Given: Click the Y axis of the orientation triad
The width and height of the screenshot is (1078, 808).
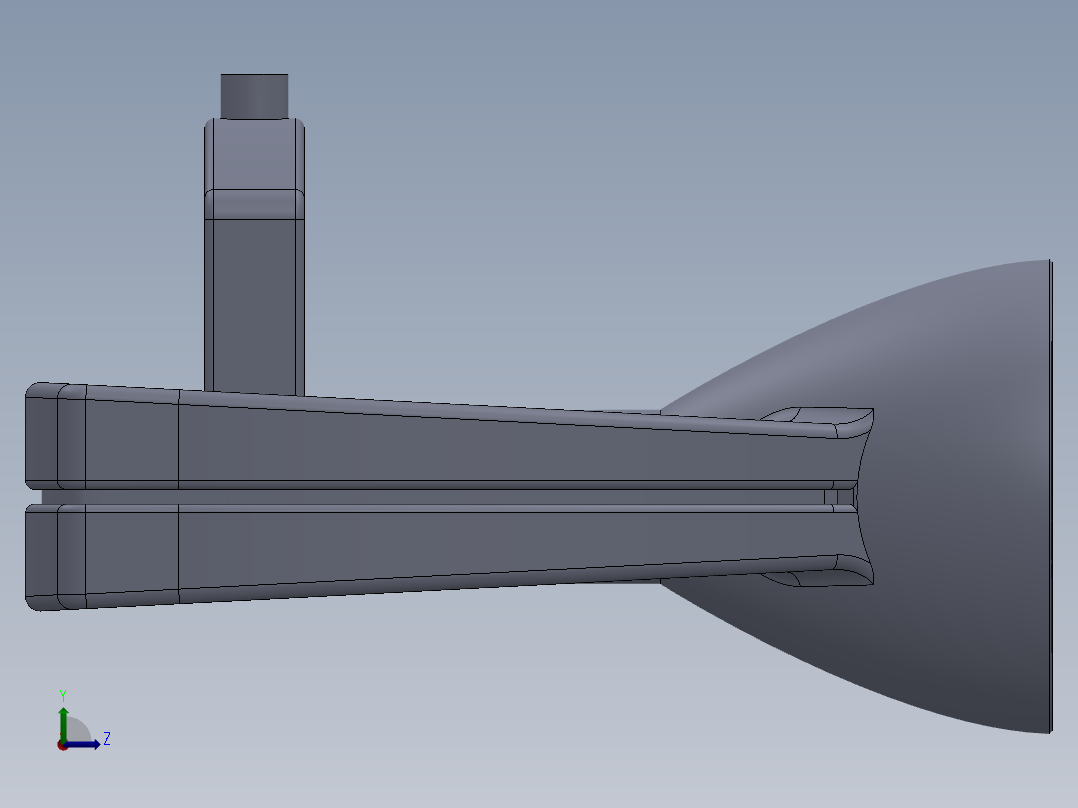Looking at the screenshot, I should (x=63, y=723).
